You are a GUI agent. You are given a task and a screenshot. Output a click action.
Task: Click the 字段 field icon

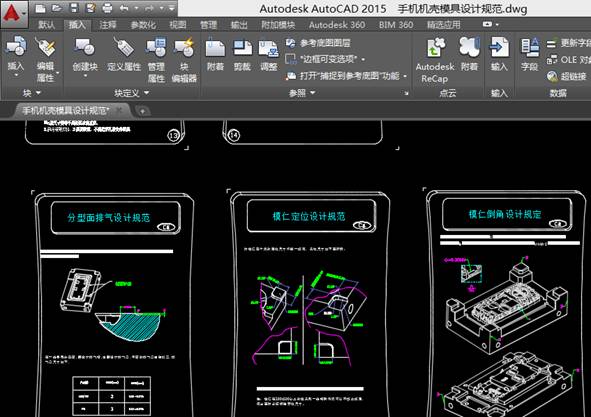(530, 47)
